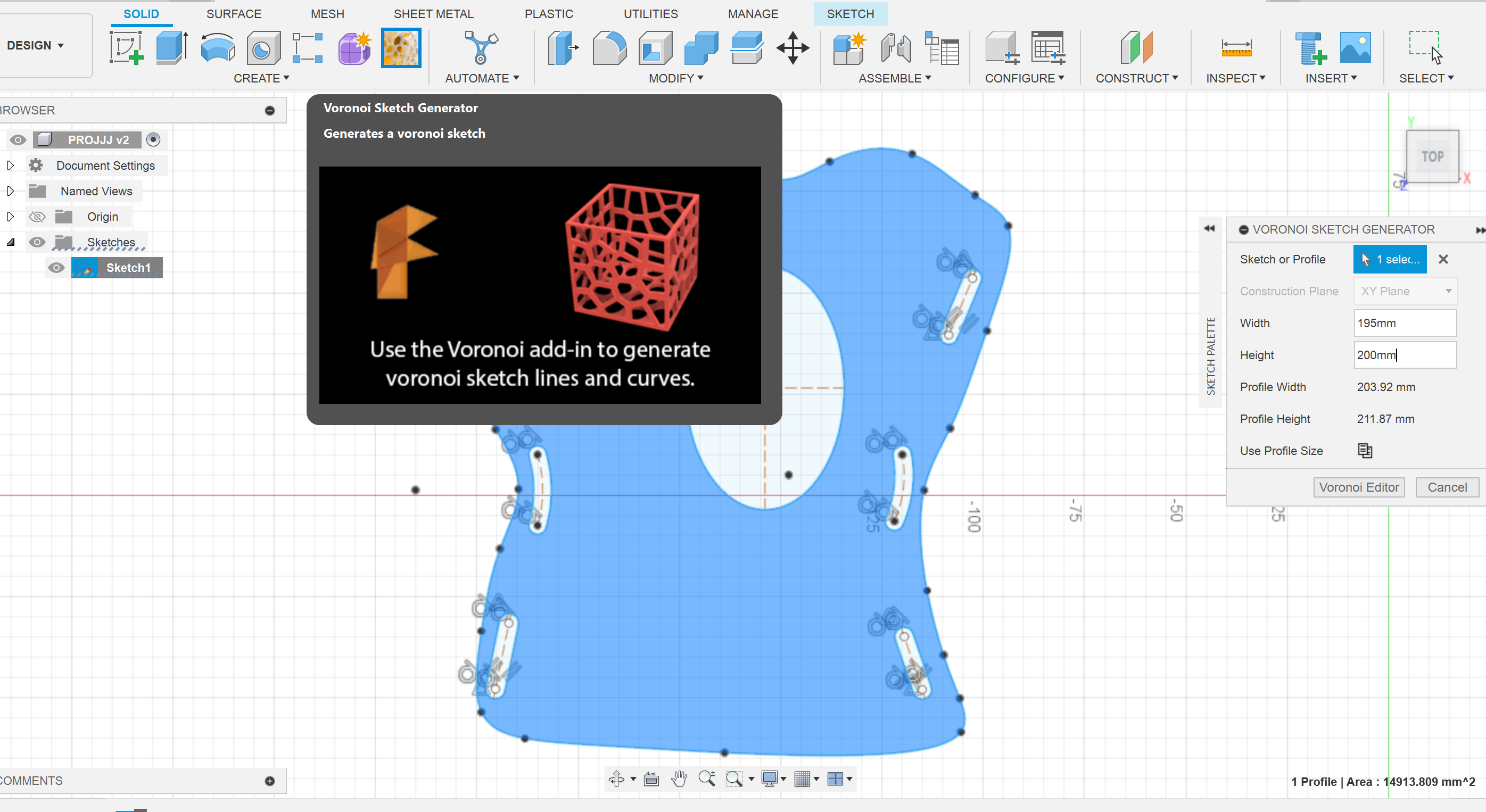This screenshot has height=812, width=1486.
Task: Toggle visibility of Origin folder
Action: pyautogui.click(x=37, y=216)
